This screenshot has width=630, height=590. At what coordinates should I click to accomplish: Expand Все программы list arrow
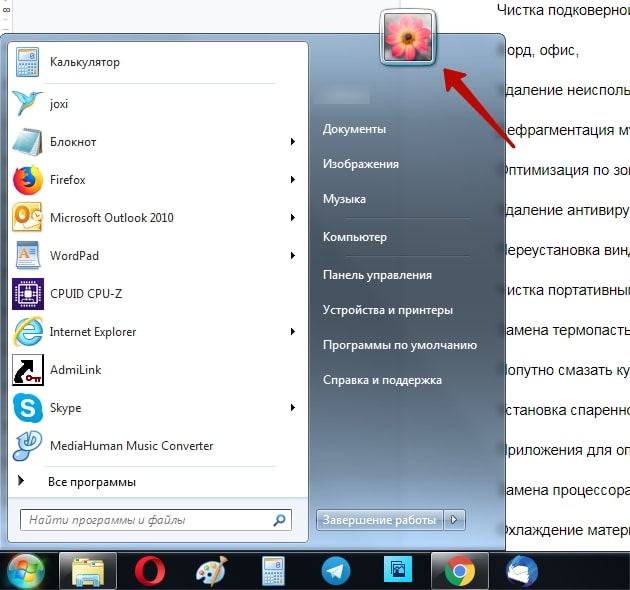coord(21,480)
